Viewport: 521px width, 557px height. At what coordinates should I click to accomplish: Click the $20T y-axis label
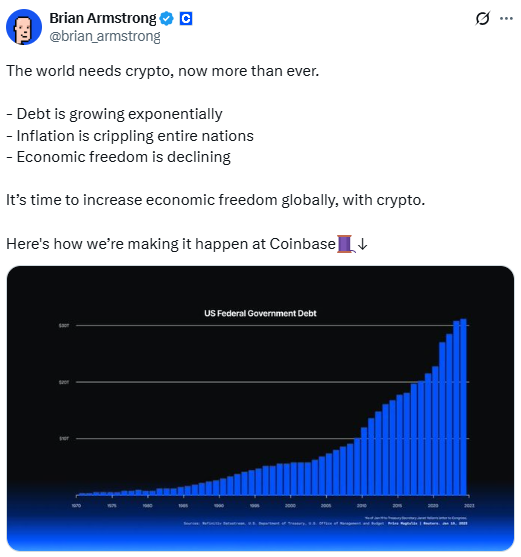(64, 382)
